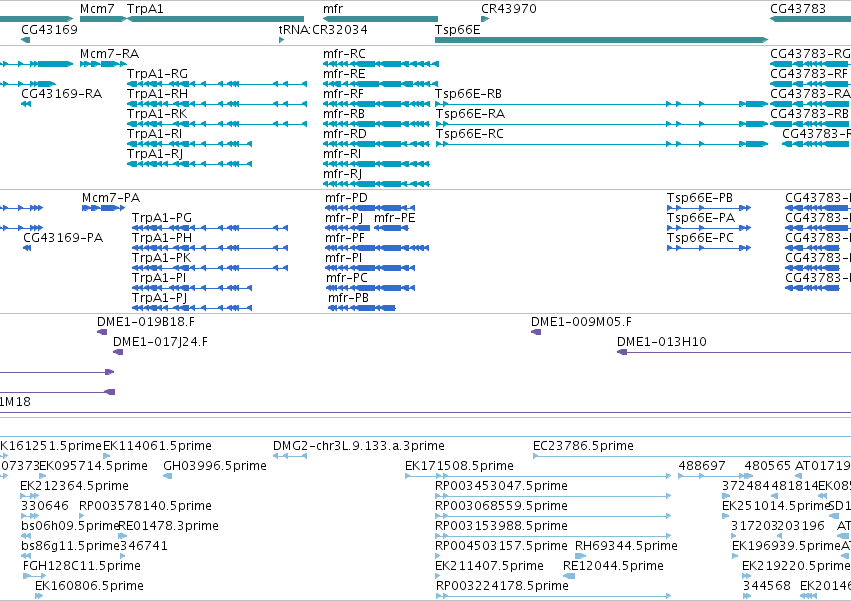Image resolution: width=851 pixels, height=601 pixels.
Task: Select the DMG2-chr3L.9.133.a.3prime feature
Action: (x=359, y=446)
